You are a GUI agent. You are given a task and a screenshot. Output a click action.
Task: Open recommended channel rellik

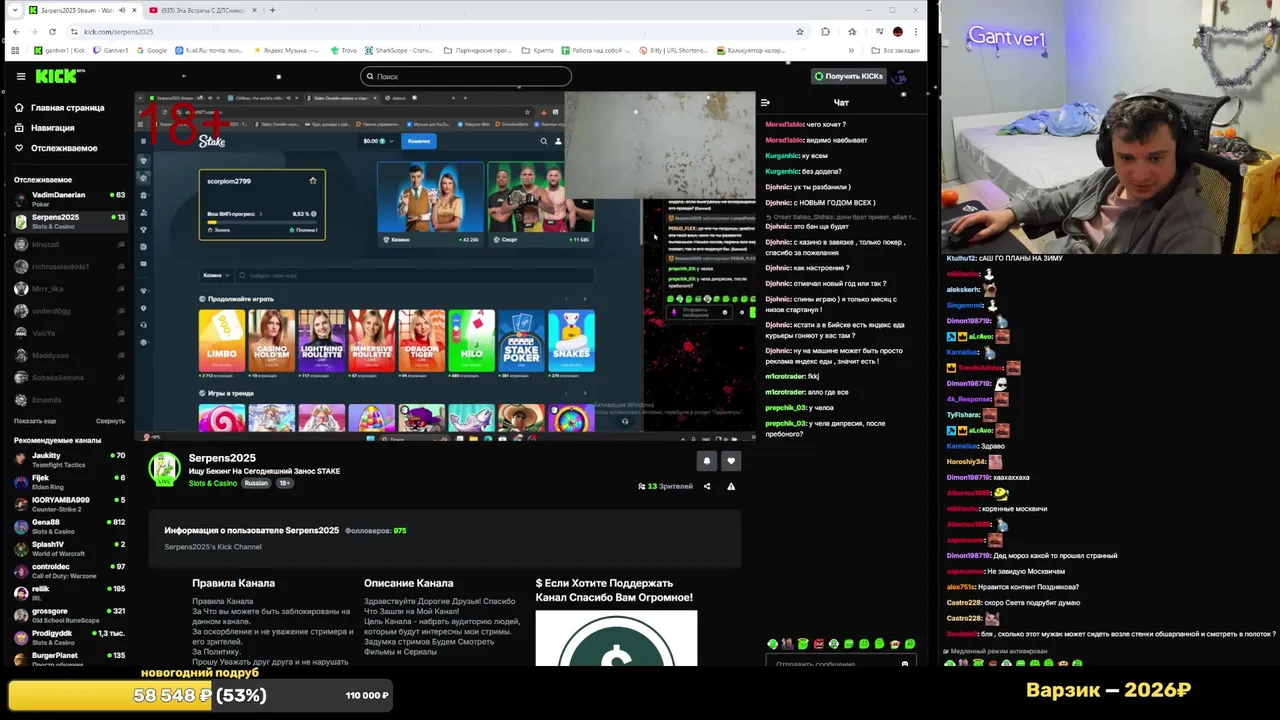[x=70, y=592]
